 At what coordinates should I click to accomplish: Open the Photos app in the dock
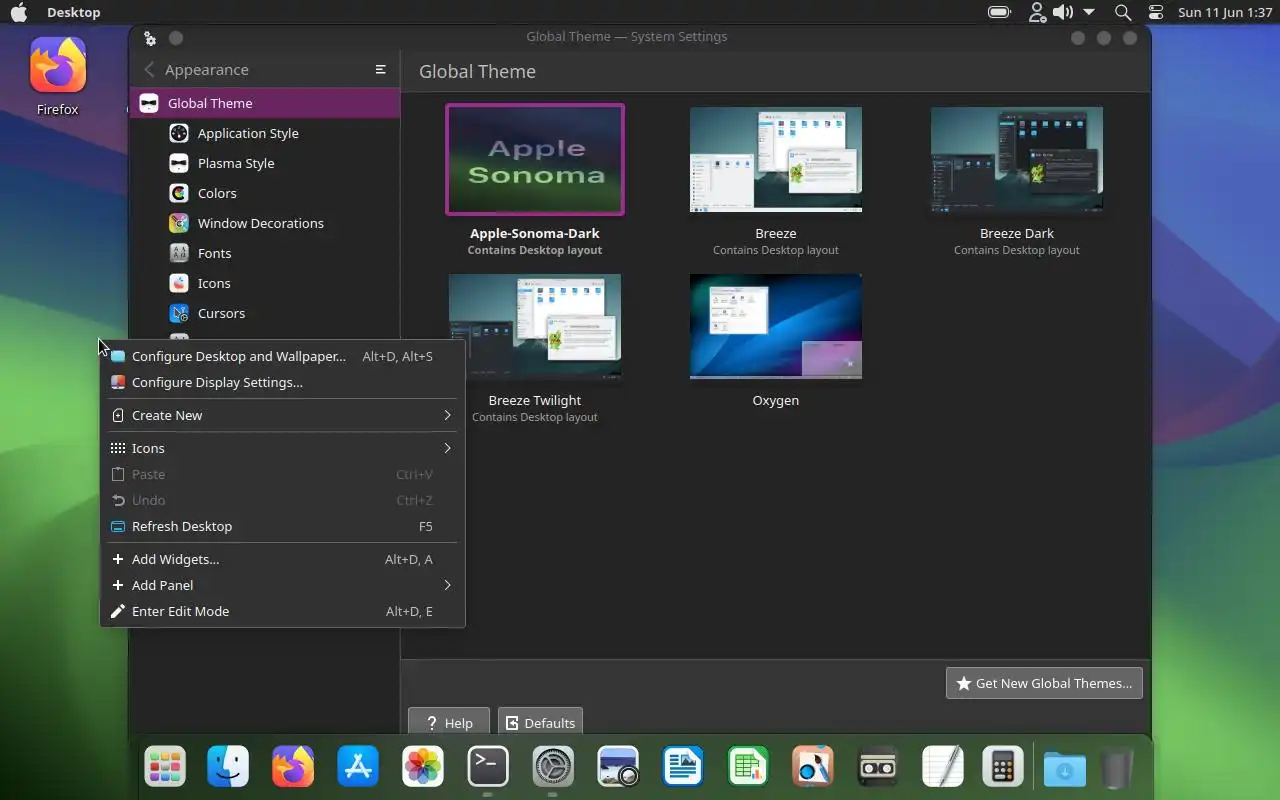click(x=423, y=767)
